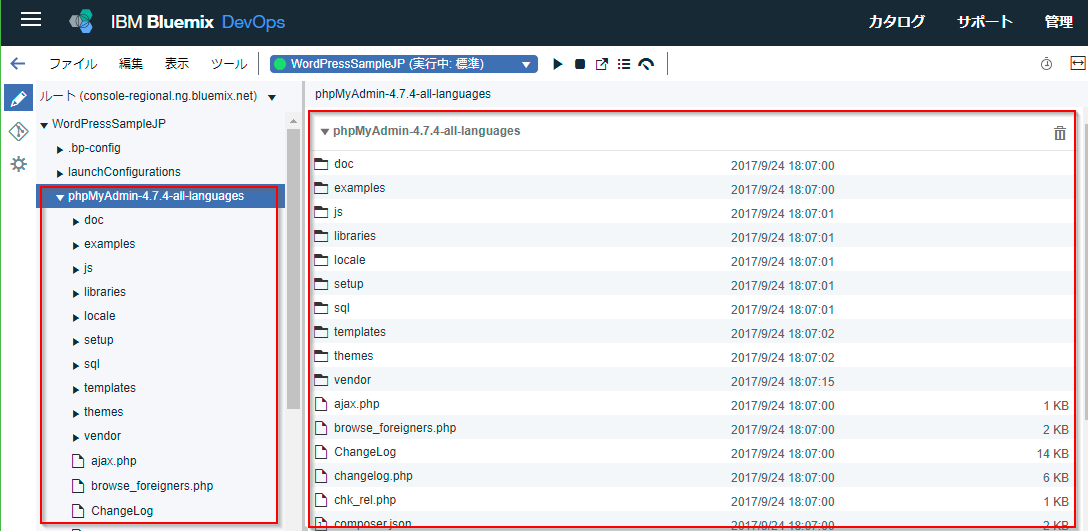Open the ツール menu
The image size is (1088, 531).
[229, 64]
